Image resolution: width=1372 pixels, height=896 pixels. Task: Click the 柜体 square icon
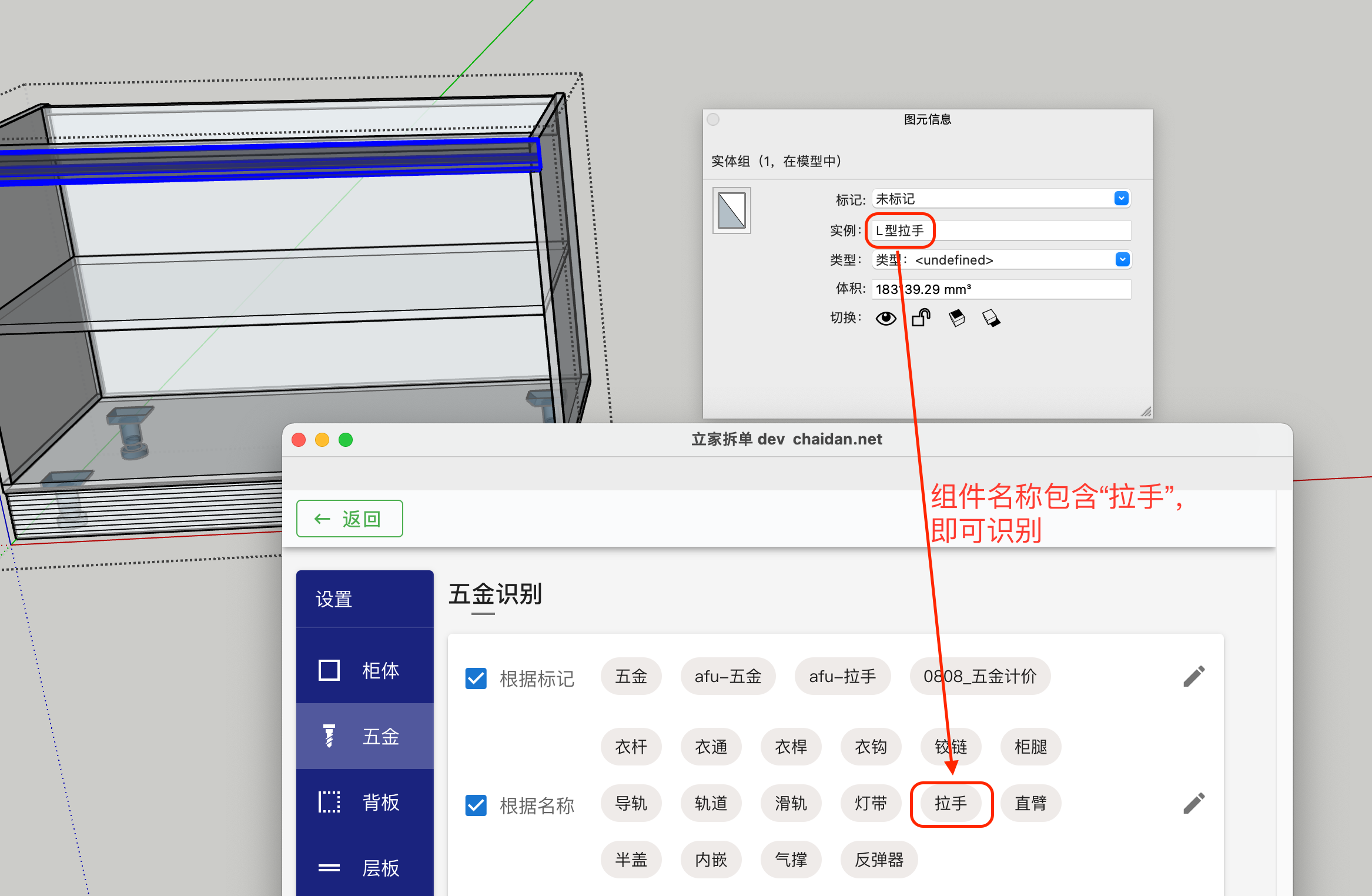329,670
